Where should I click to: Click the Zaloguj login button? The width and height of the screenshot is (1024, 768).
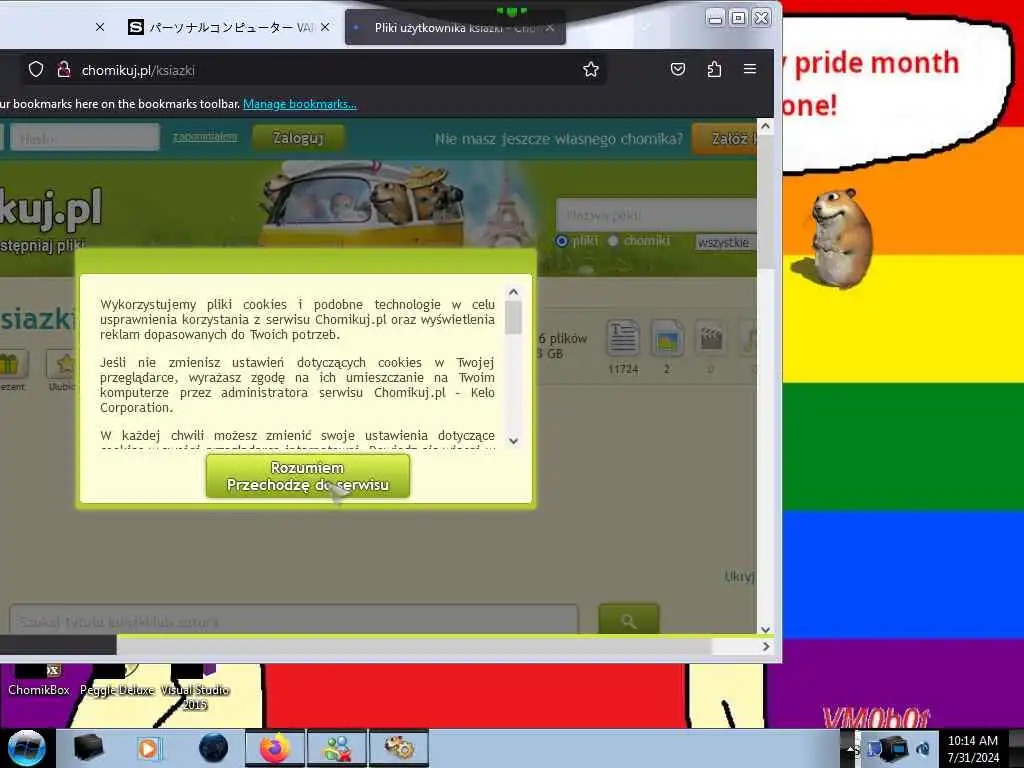pyautogui.click(x=298, y=138)
